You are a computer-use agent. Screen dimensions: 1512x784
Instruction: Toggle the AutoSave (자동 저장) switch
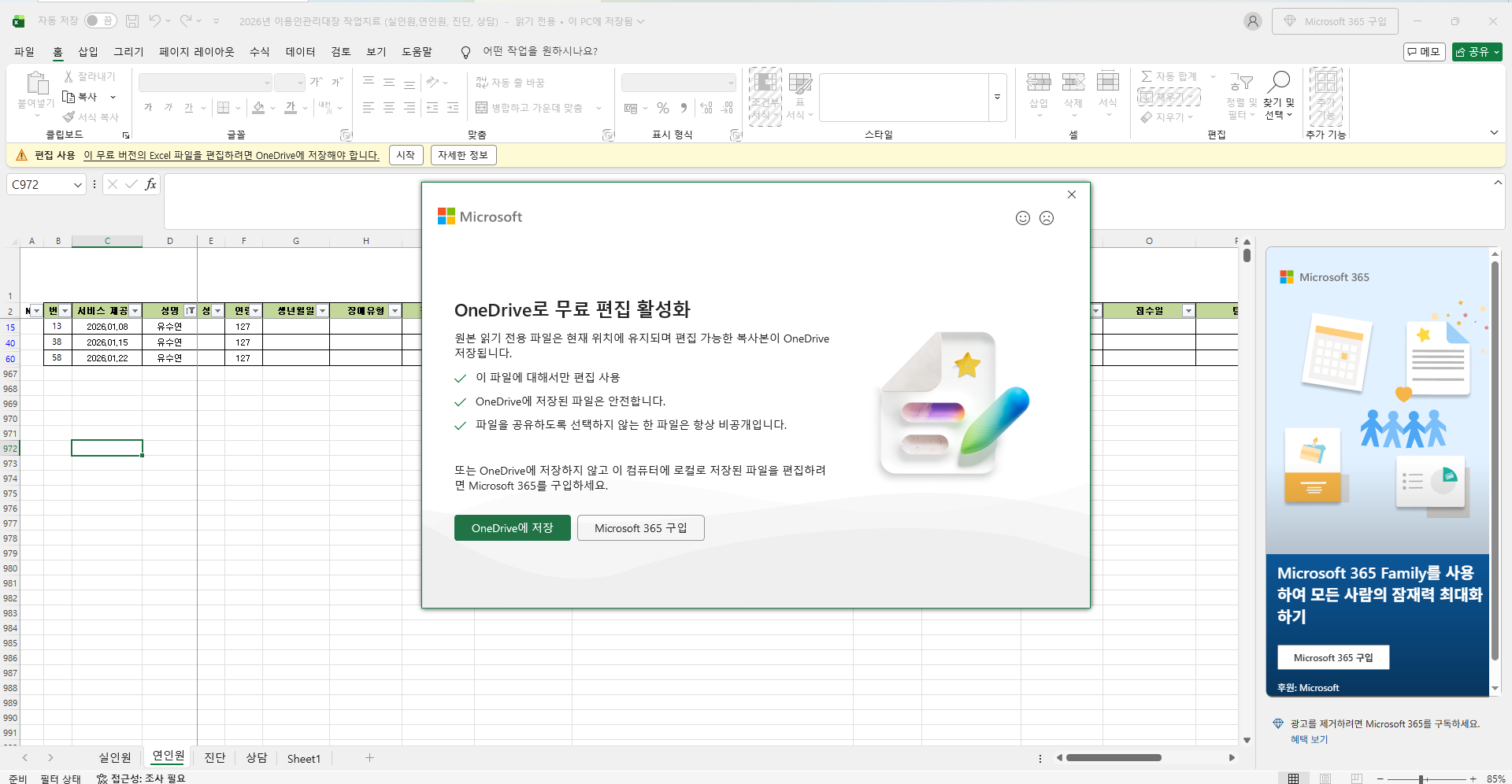pyautogui.click(x=100, y=21)
